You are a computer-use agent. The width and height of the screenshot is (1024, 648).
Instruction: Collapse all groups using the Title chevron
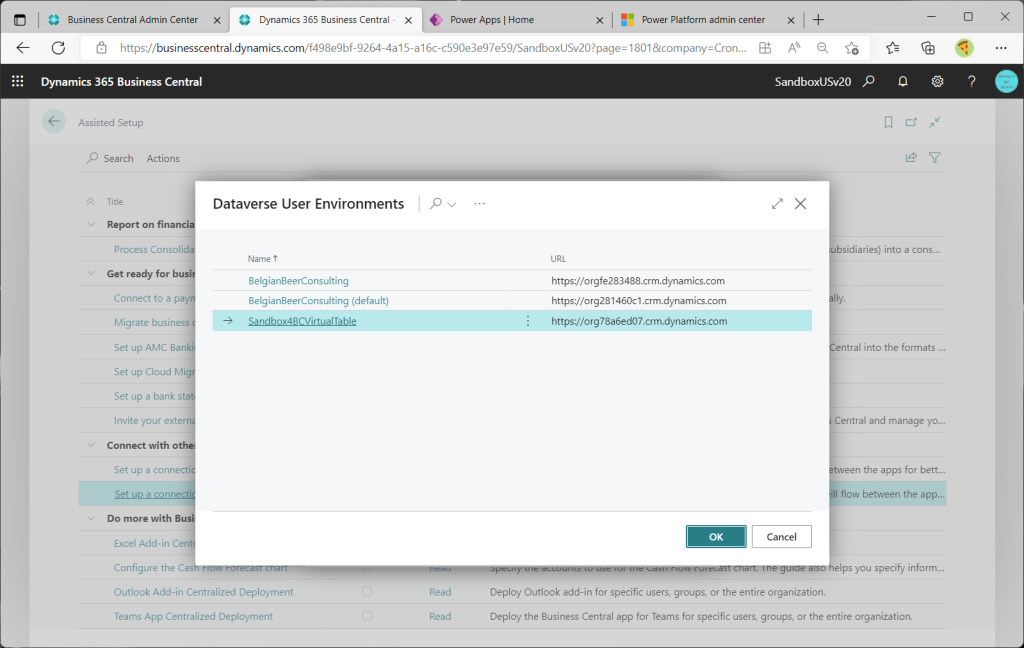(x=91, y=201)
